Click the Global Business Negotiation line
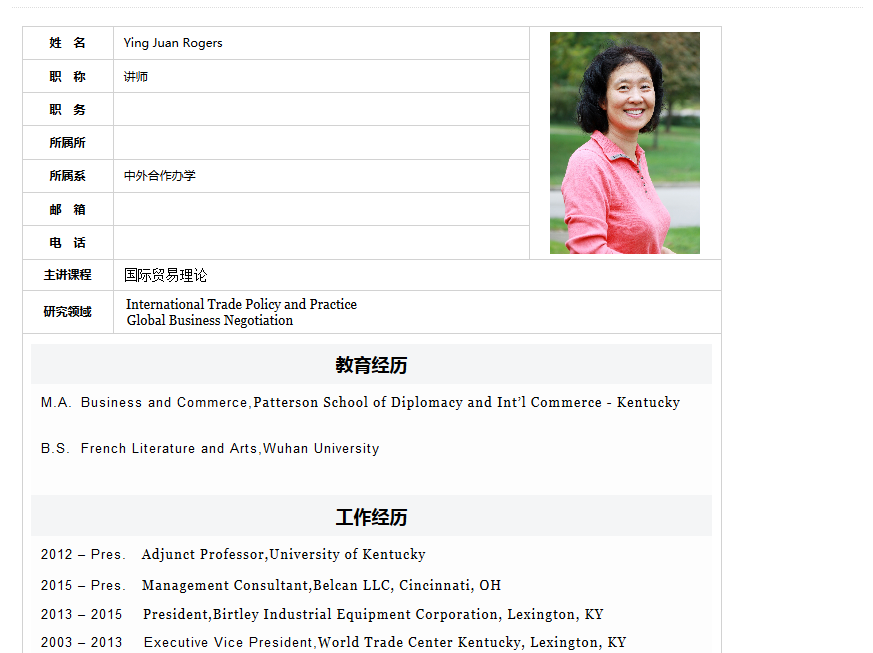The height and width of the screenshot is (653, 873). pos(210,321)
